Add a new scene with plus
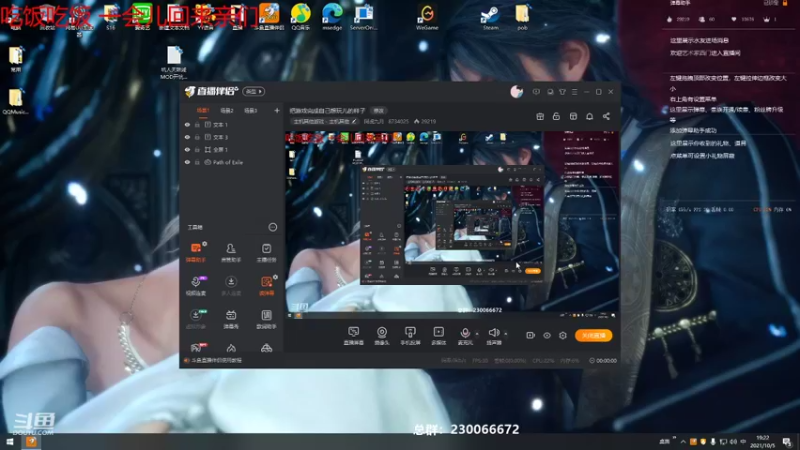 tap(277, 110)
